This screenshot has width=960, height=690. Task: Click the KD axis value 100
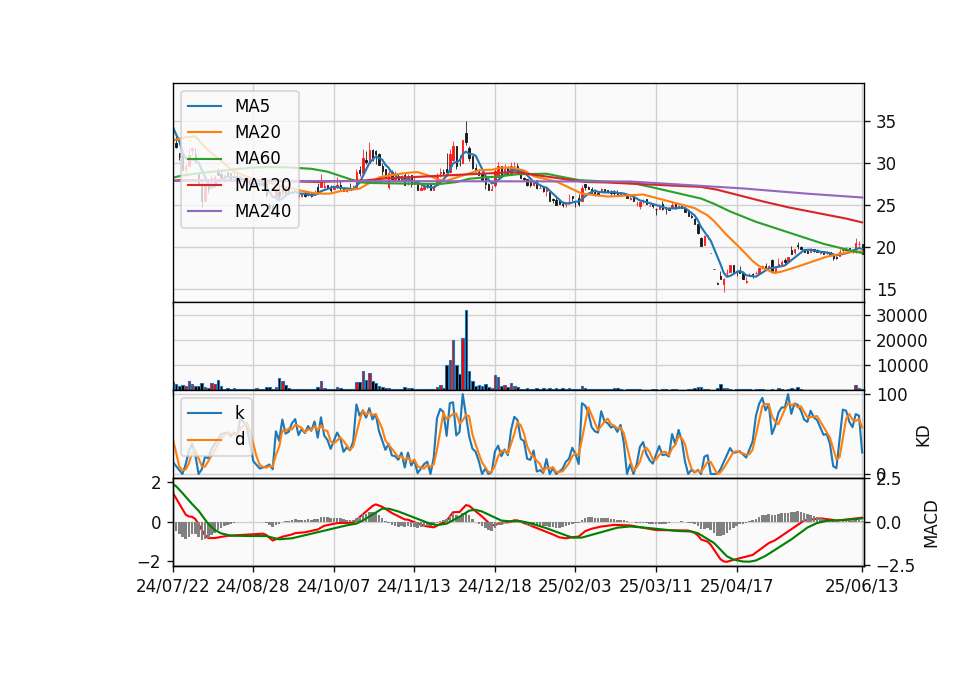click(892, 395)
